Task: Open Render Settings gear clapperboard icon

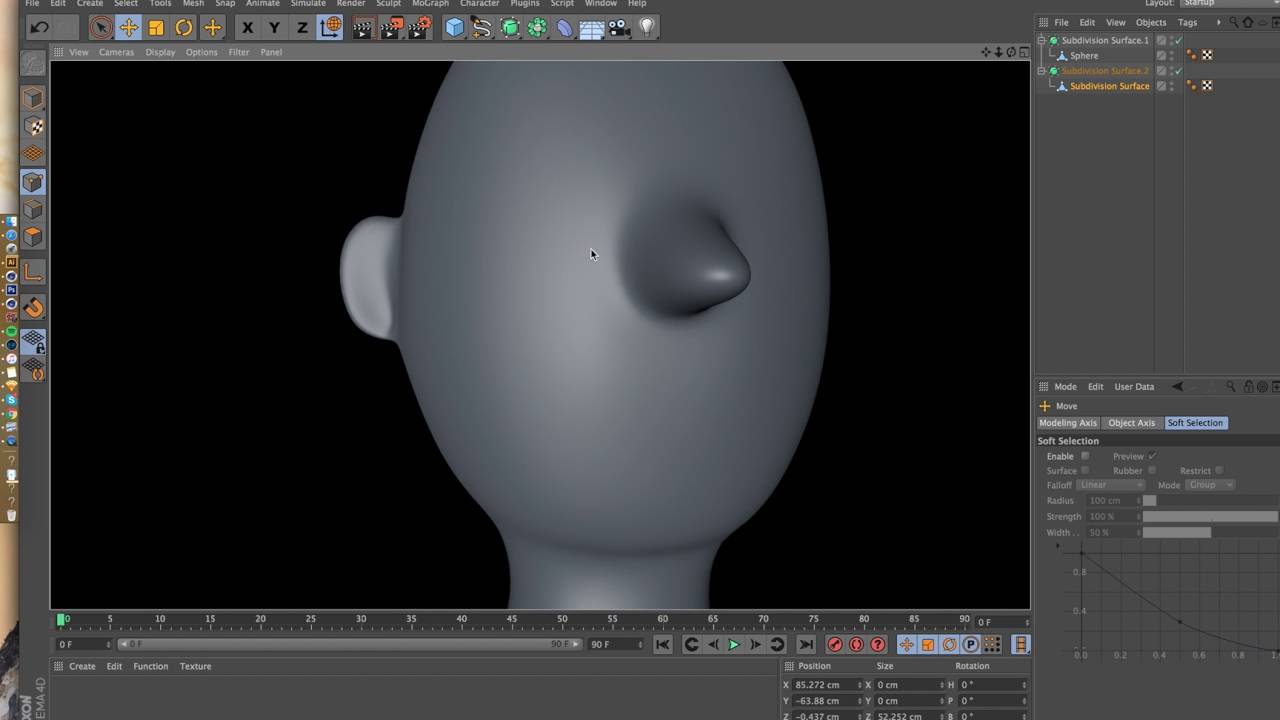Action: [420, 28]
